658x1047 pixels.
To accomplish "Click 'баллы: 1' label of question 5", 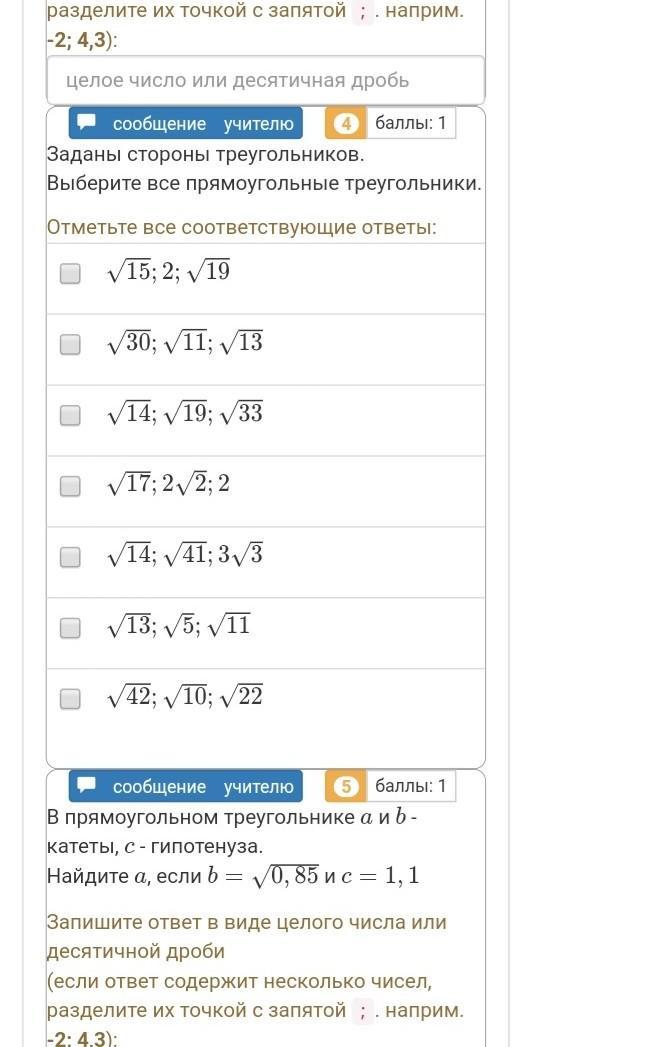I will pyautogui.click(x=411, y=786).
